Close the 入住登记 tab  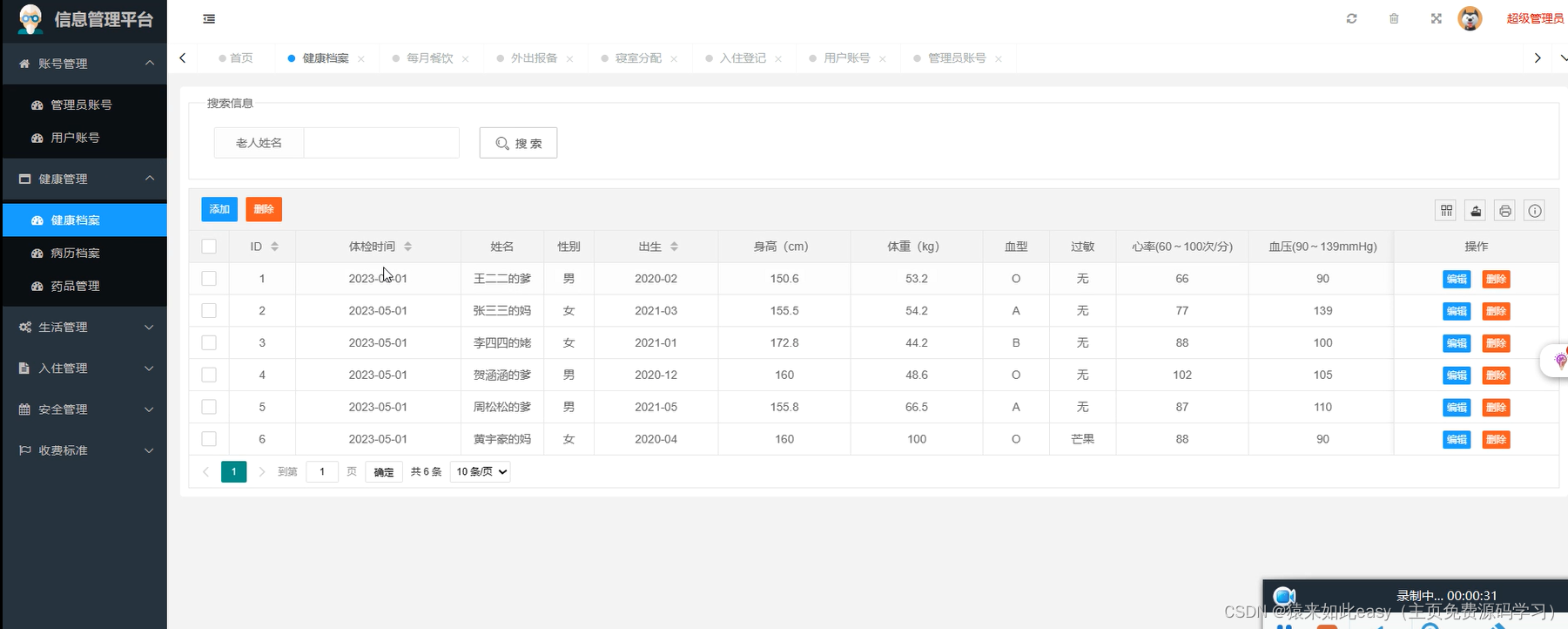tap(778, 59)
